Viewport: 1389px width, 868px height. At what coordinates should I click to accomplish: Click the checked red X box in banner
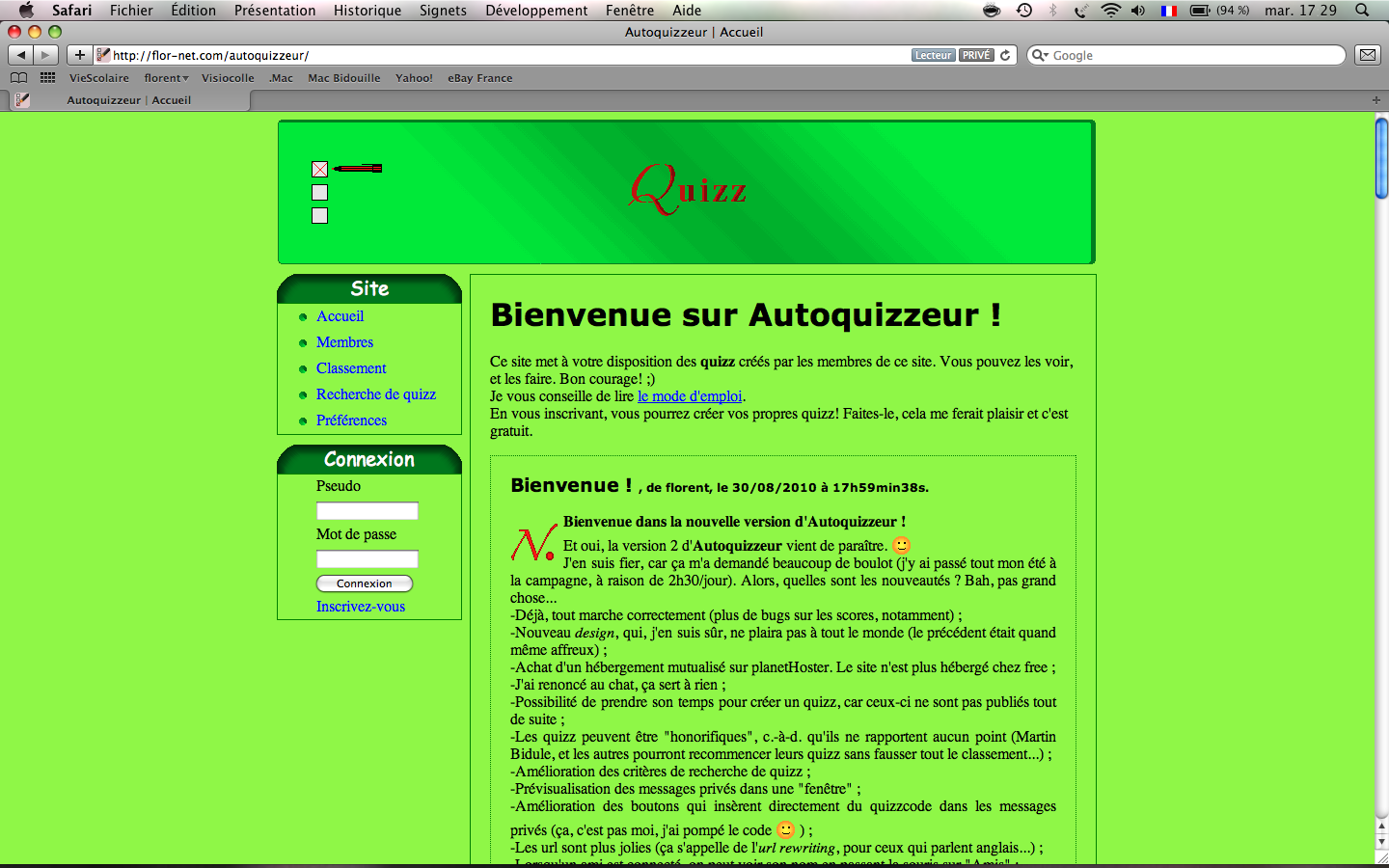pyautogui.click(x=320, y=170)
